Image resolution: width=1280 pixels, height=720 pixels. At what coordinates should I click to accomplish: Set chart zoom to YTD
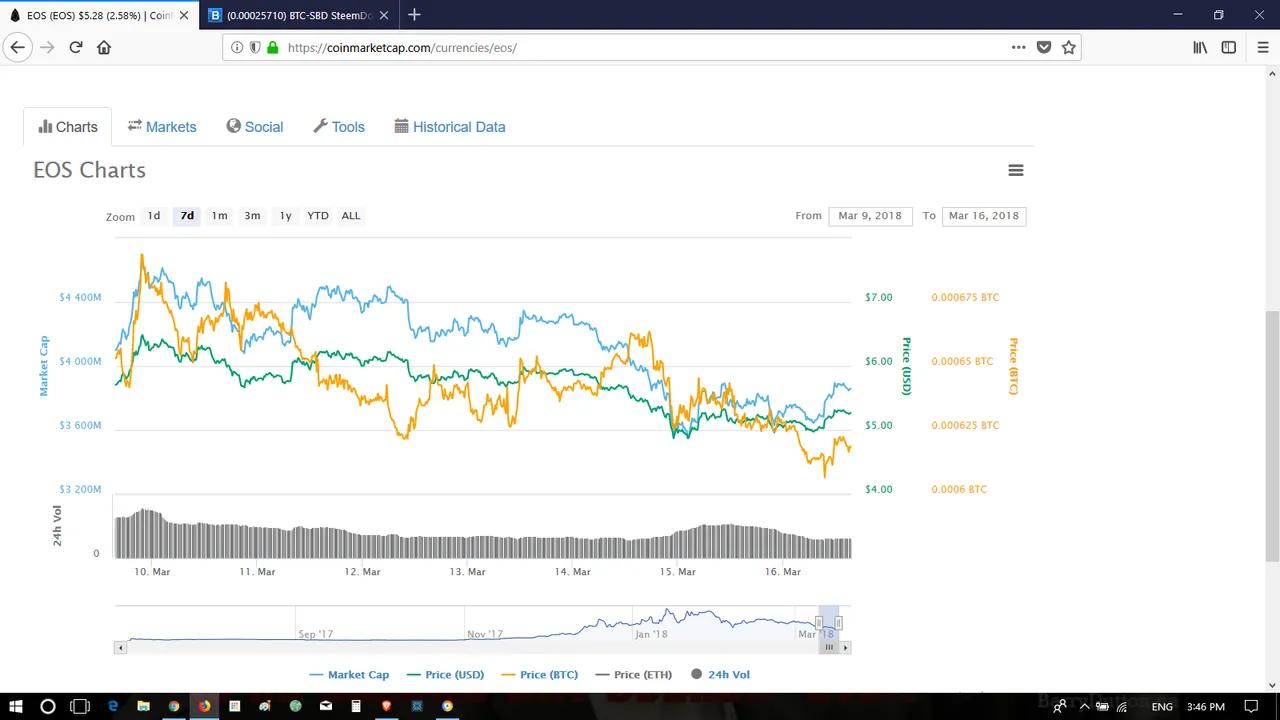tap(318, 216)
